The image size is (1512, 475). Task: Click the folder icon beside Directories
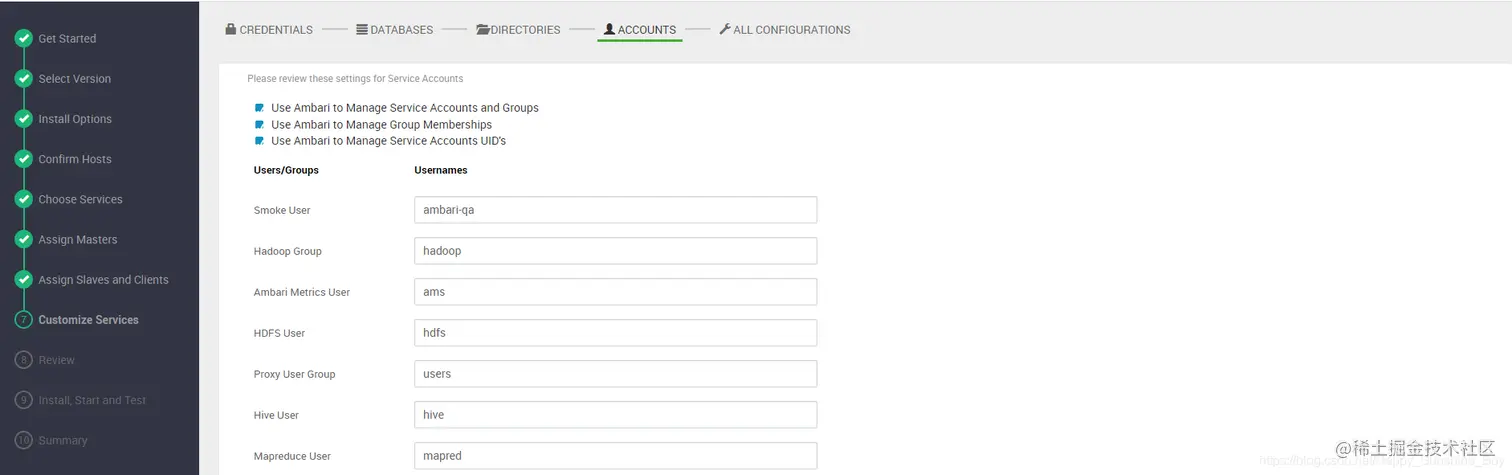pyautogui.click(x=483, y=29)
